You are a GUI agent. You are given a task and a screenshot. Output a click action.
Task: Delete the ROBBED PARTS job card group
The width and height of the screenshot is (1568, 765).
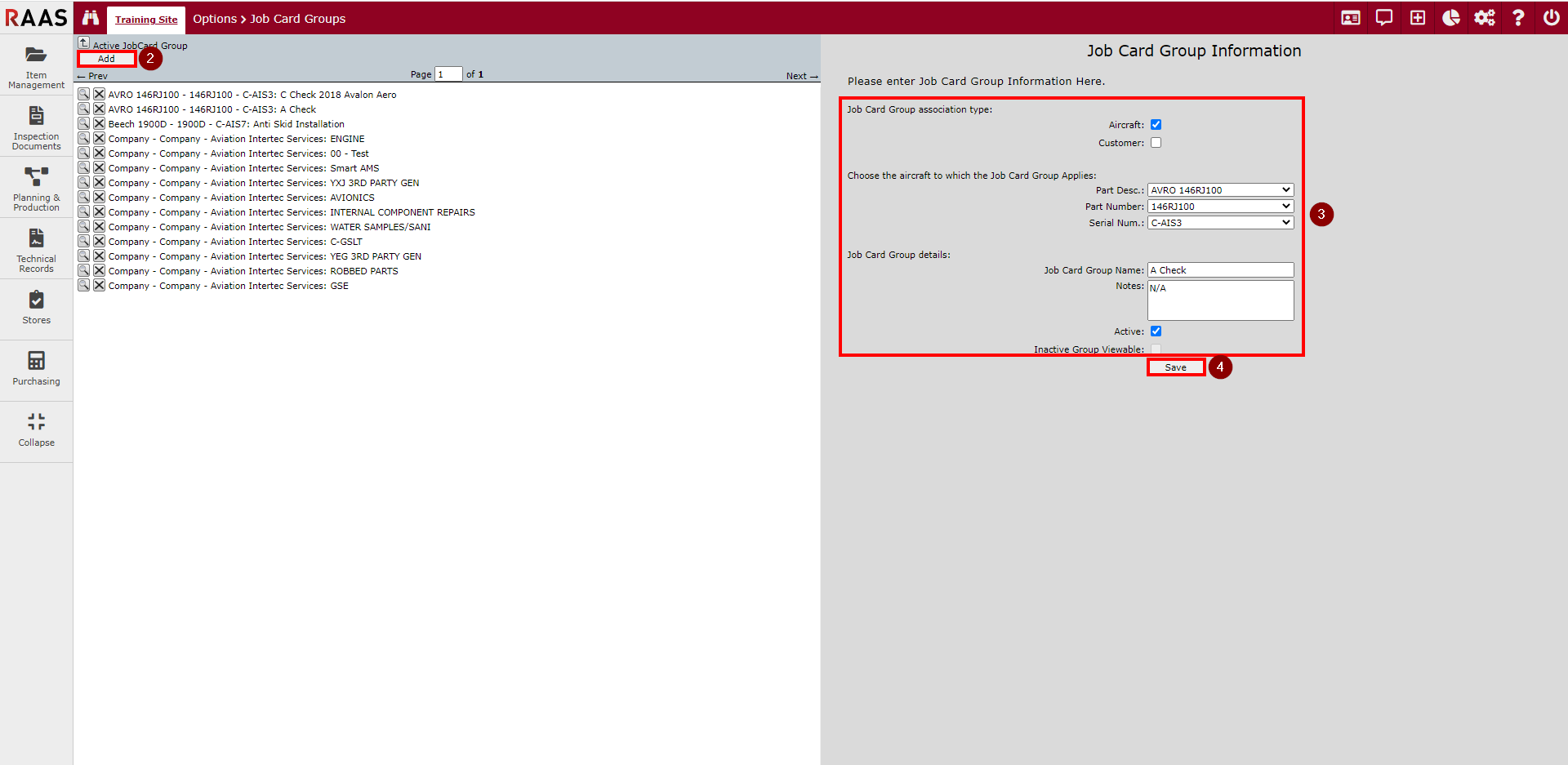click(x=99, y=271)
